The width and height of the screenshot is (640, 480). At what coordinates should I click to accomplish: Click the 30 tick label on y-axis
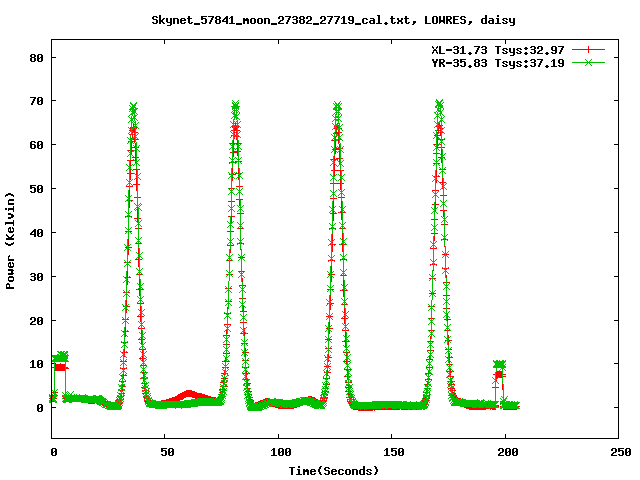(37, 277)
